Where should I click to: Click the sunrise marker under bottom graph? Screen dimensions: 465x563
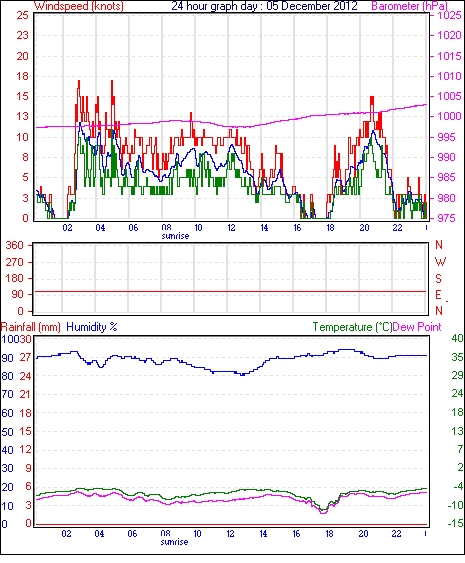174,542
